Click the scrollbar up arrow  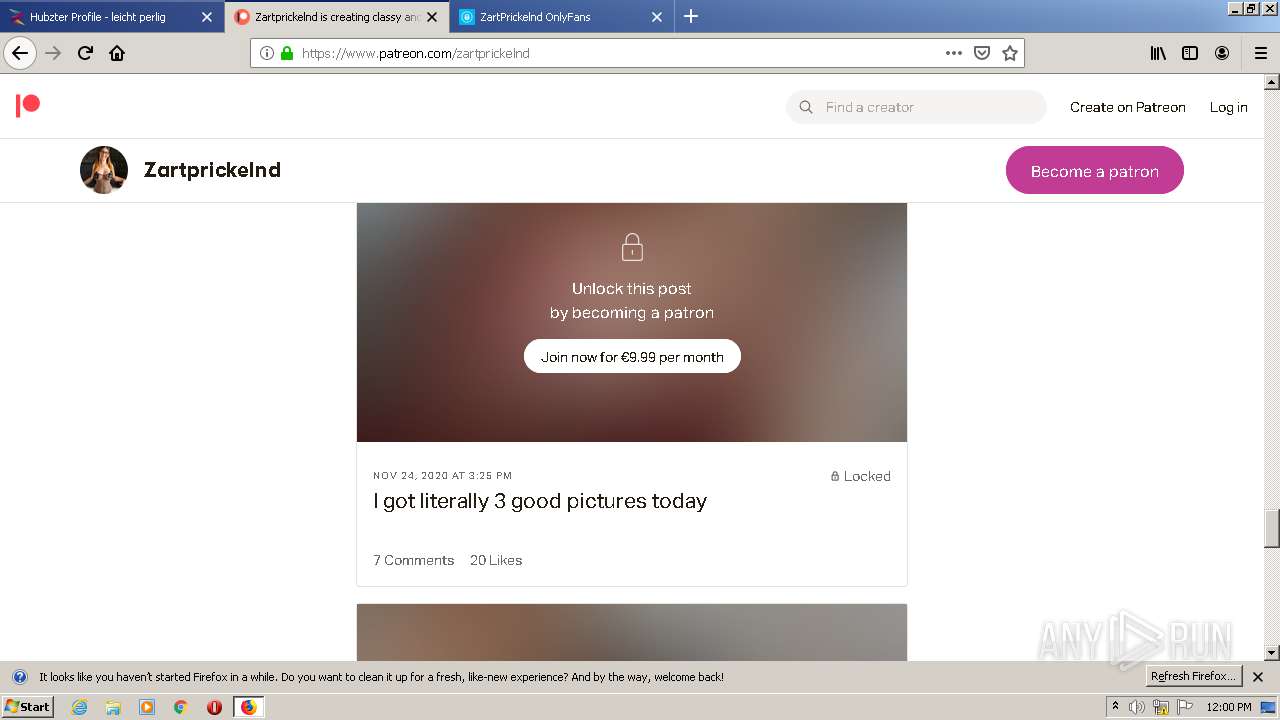[1272, 82]
